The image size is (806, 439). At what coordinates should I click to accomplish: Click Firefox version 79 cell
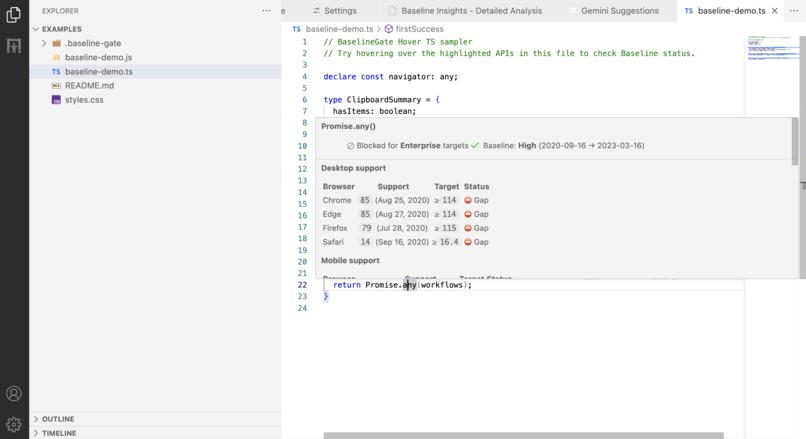pos(366,228)
